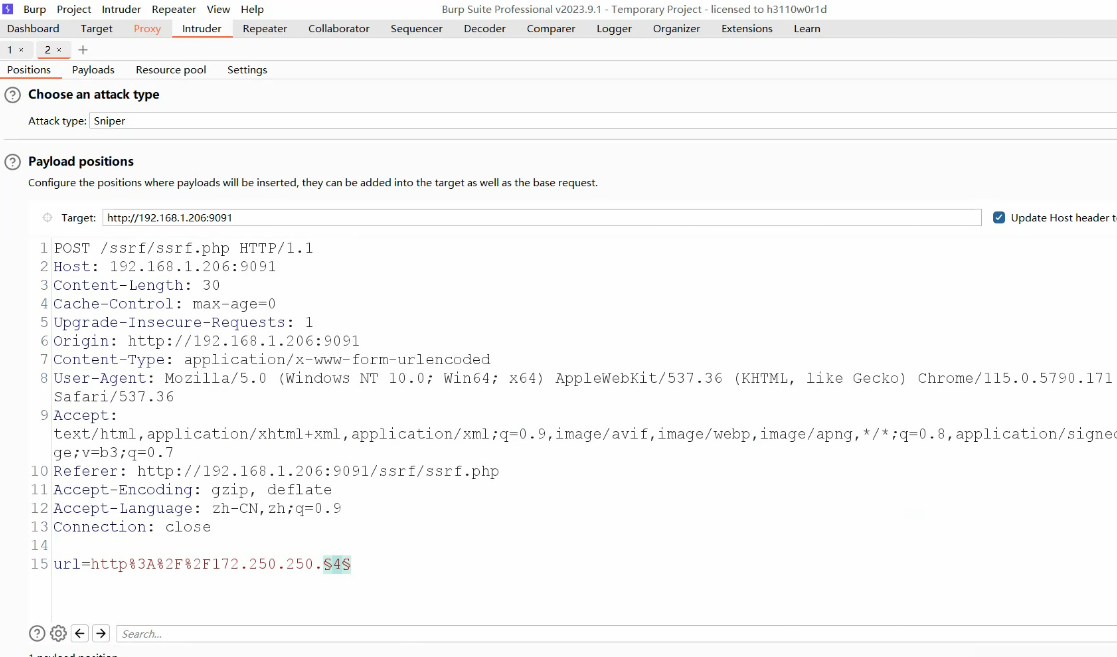Switch to the Payloads sub-tab
The image size is (1117, 657).
(x=93, y=70)
